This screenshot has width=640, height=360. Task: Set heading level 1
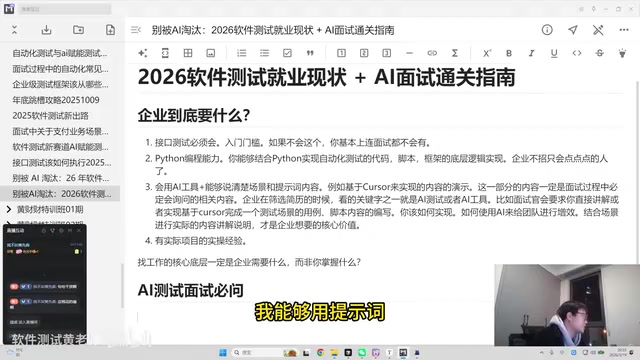(341, 53)
